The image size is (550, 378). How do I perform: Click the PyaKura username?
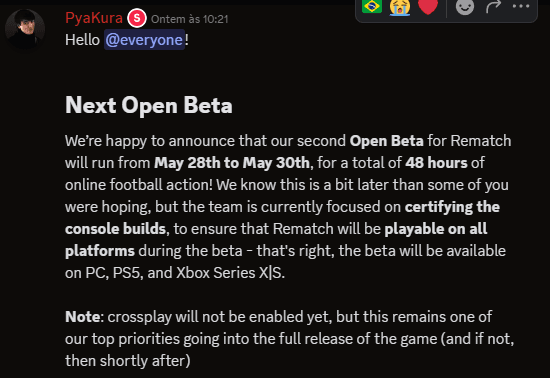point(94,18)
